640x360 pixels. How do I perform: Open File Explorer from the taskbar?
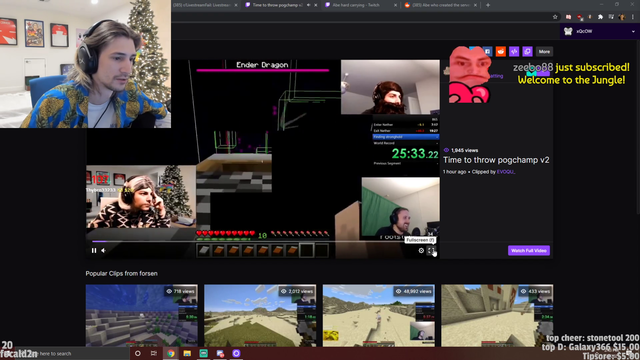(187, 353)
